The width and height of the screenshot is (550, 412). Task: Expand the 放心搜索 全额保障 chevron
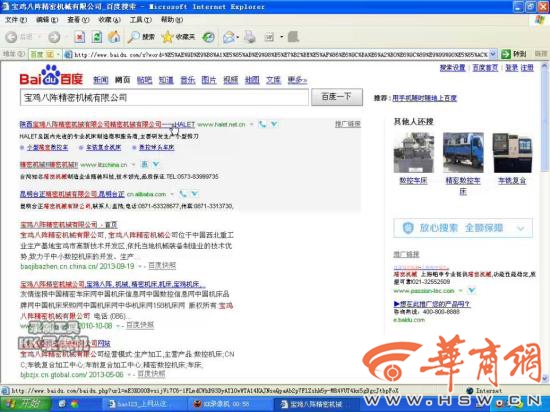coord(521,229)
